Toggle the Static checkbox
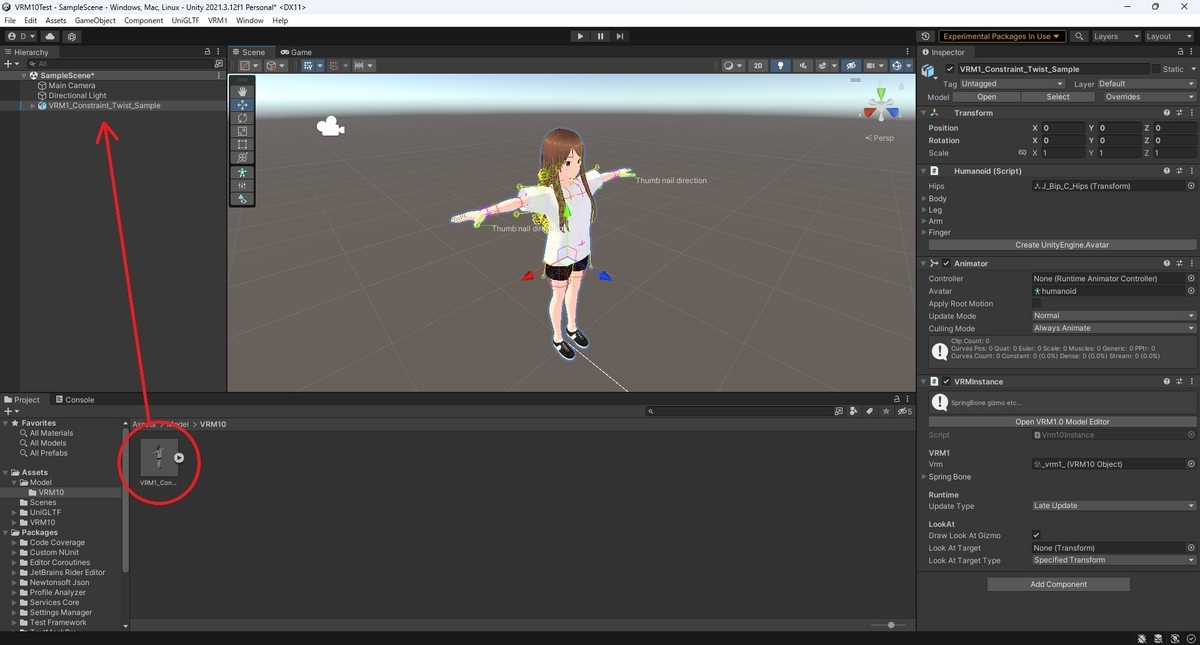Image resolution: width=1200 pixels, height=645 pixels. click(1157, 69)
